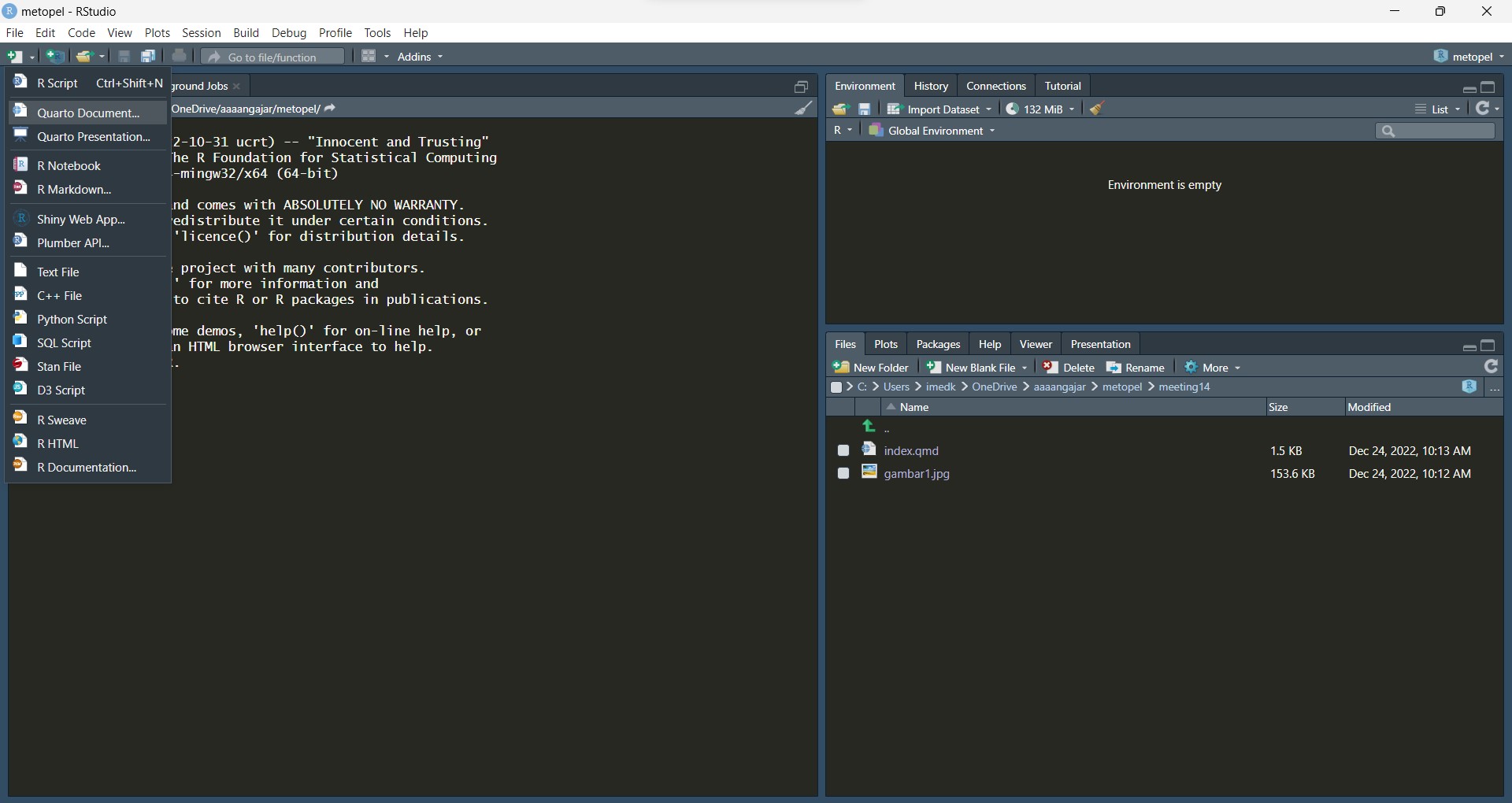Click the environment search box
Viewport: 1512px width, 803px height.
[x=1436, y=131]
